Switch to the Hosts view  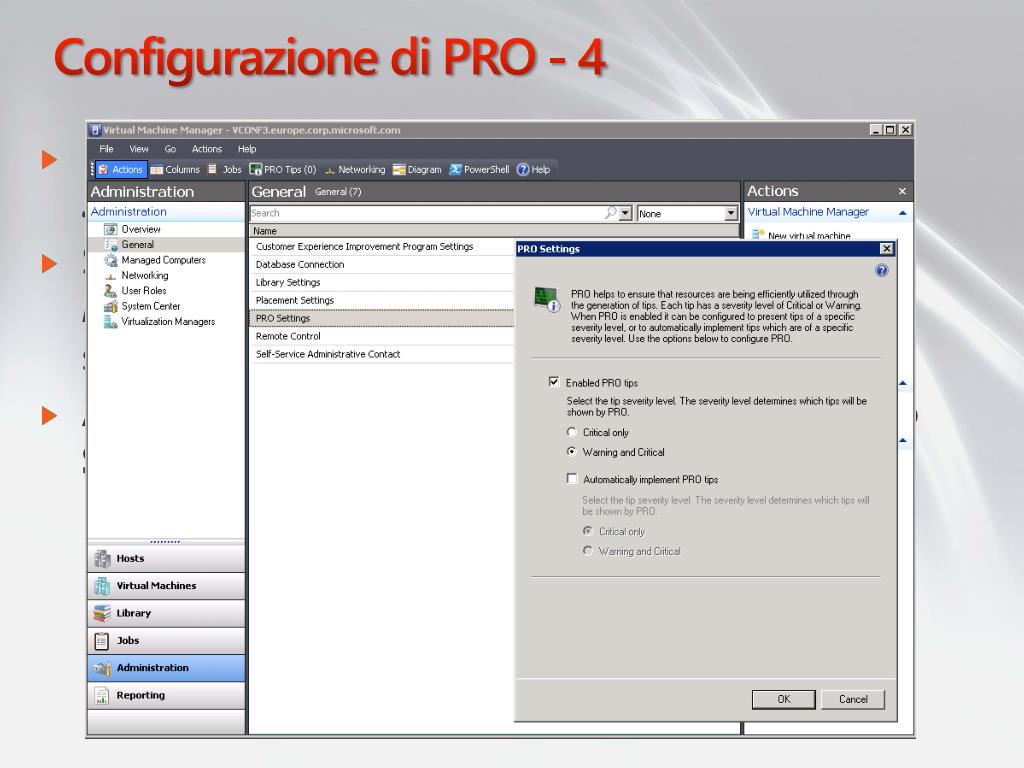coord(167,559)
